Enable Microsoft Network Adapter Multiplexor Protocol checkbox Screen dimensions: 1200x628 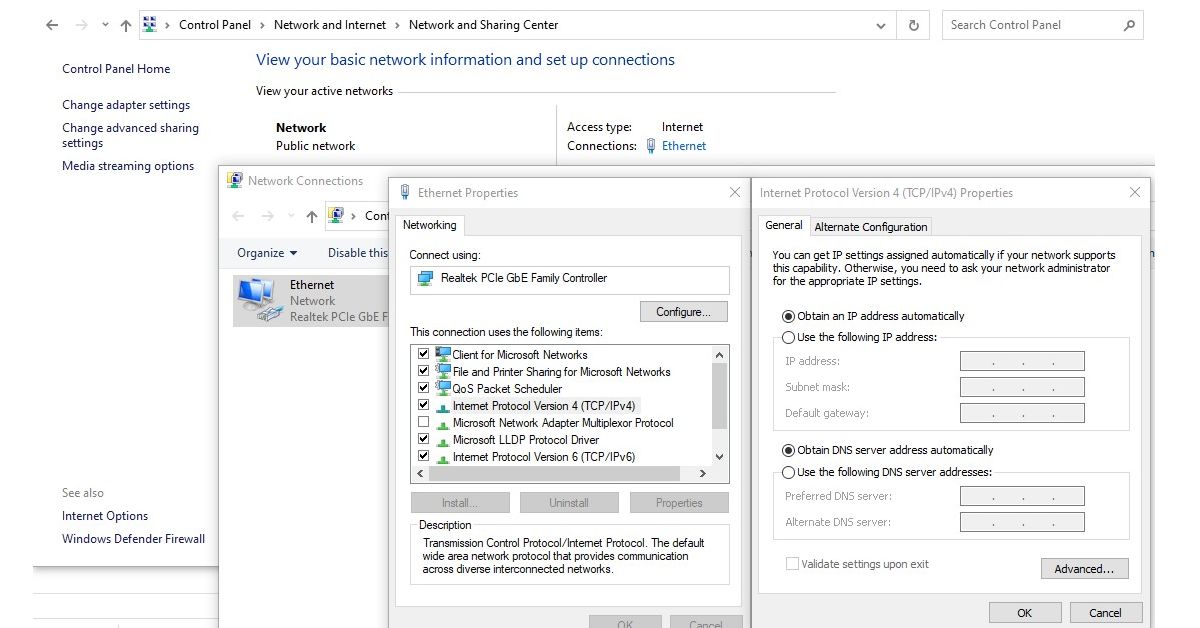tap(423, 423)
